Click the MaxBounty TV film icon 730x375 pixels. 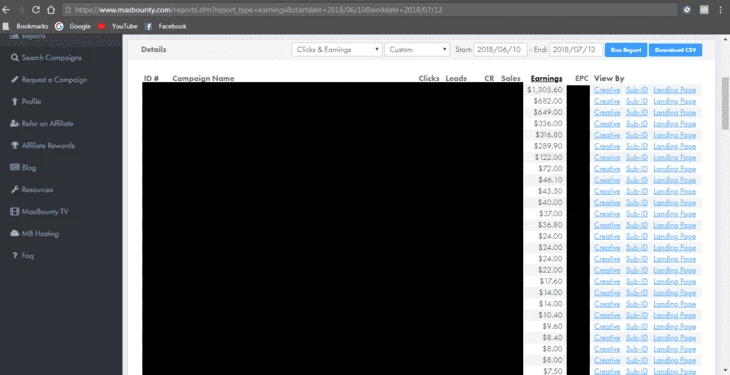click(14, 211)
